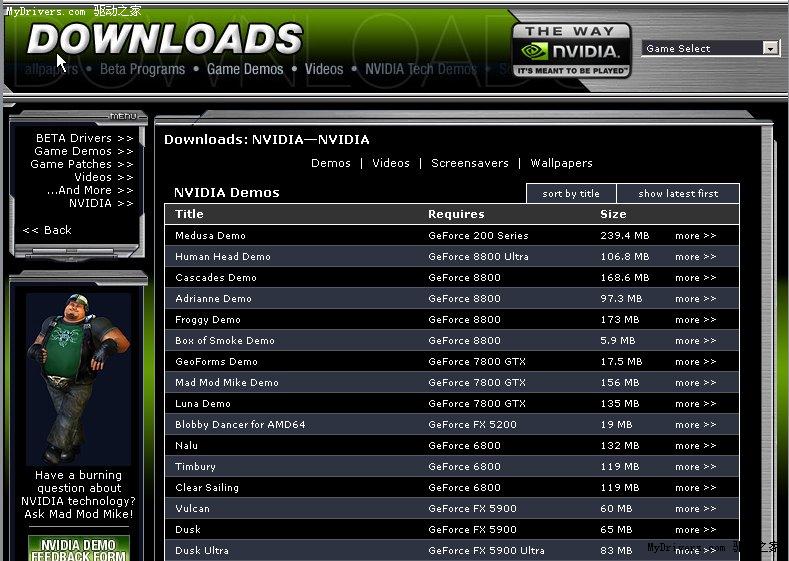Click more >> for Froggy Demo
The image size is (789, 561).
(x=695, y=320)
